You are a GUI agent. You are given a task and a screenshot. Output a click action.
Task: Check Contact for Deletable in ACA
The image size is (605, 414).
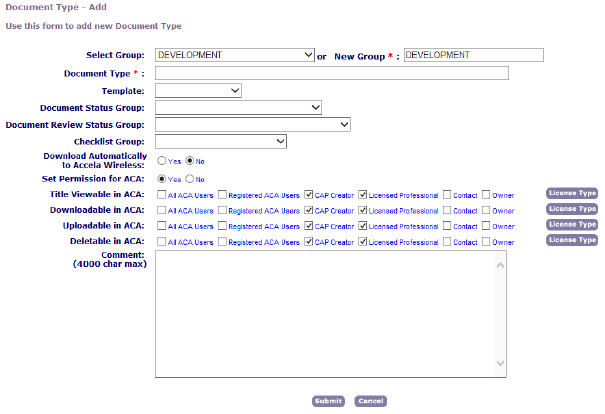coord(447,242)
